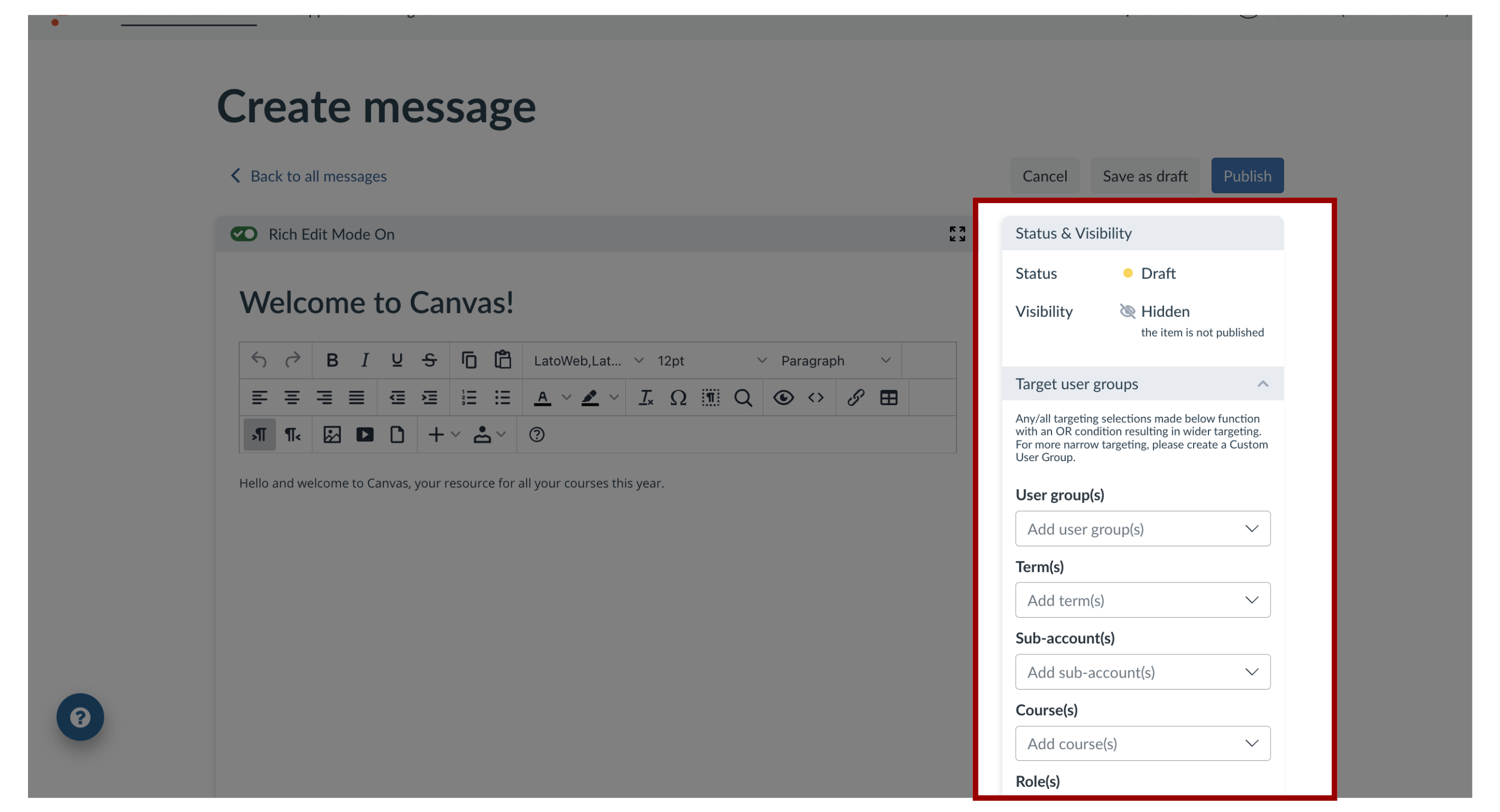Insert a hyperlink
This screenshot has width=1500, height=812.
(x=855, y=397)
